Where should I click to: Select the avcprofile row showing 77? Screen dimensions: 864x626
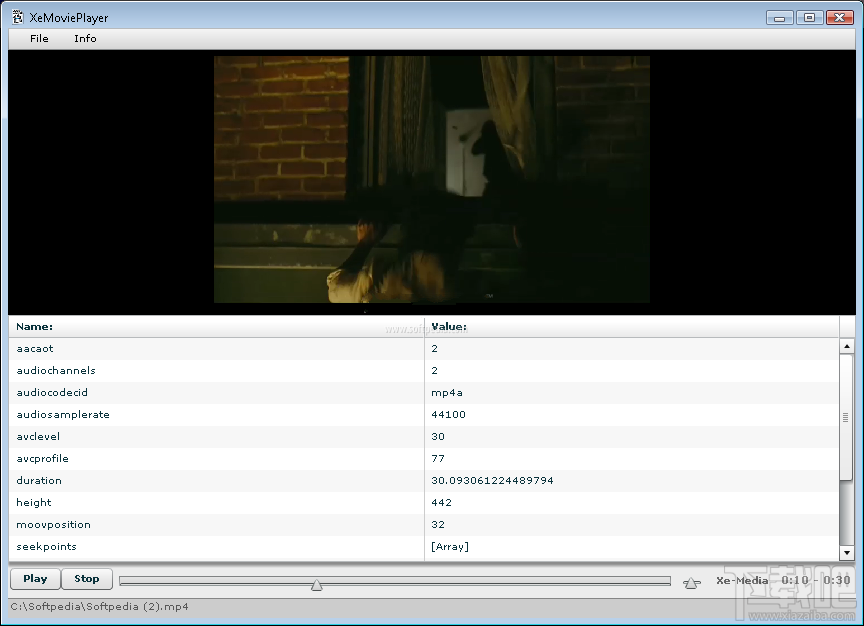point(200,458)
